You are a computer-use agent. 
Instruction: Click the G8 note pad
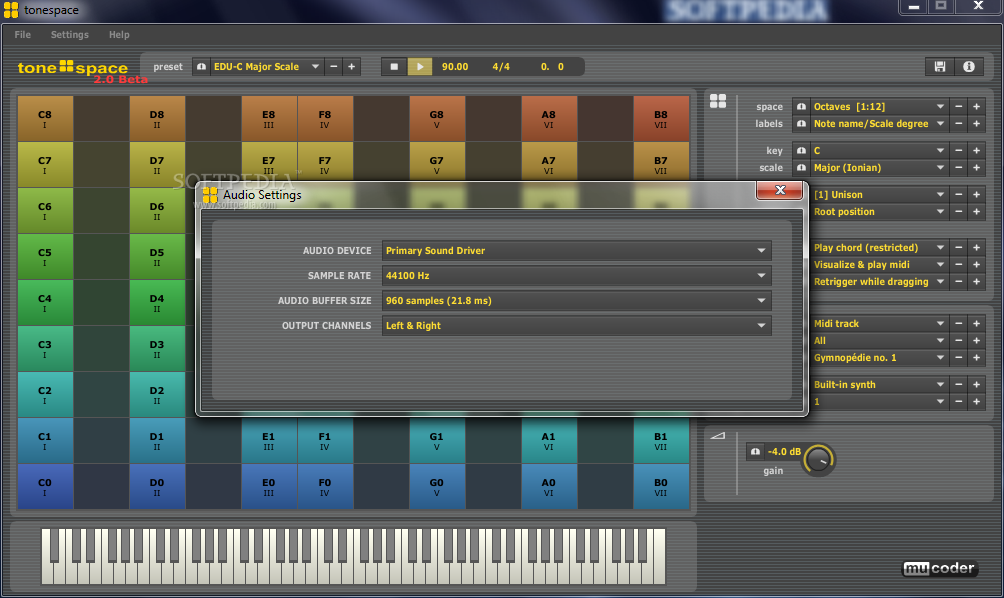437,118
